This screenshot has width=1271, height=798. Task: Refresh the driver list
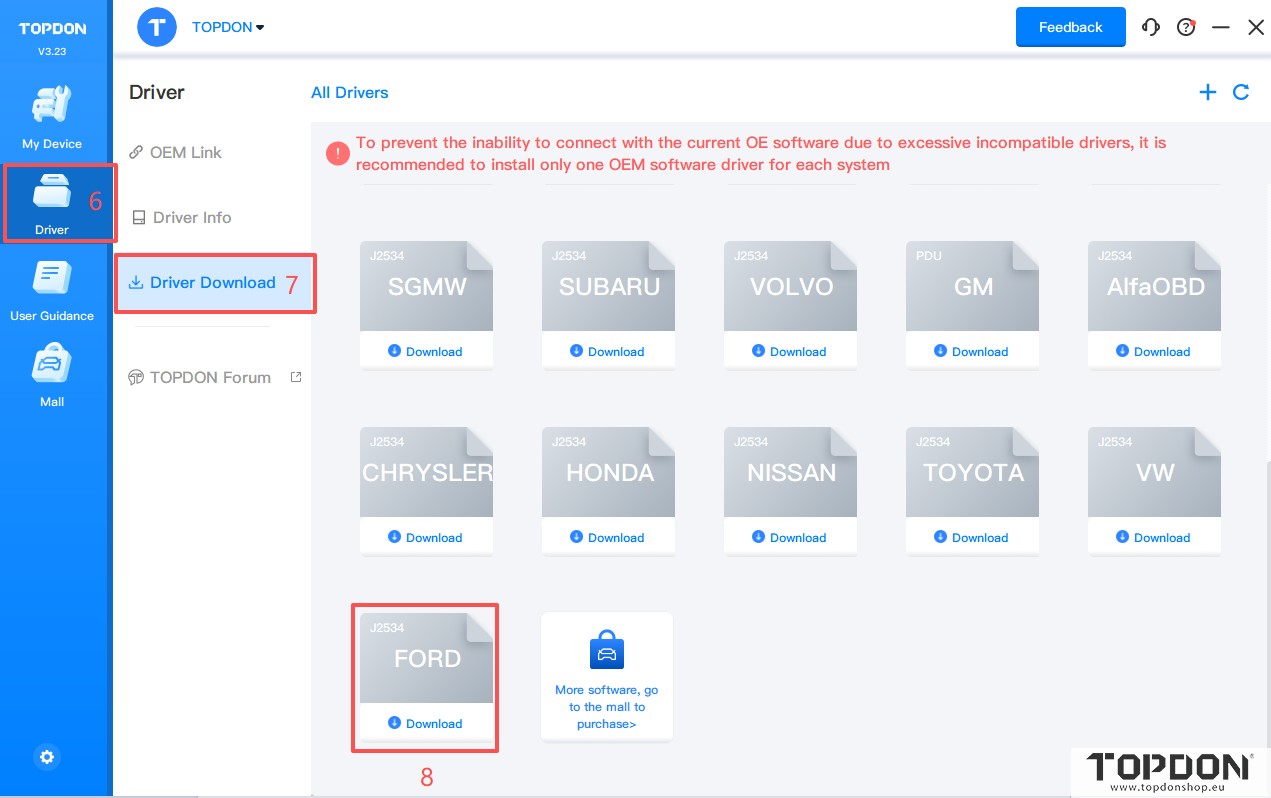point(1241,92)
